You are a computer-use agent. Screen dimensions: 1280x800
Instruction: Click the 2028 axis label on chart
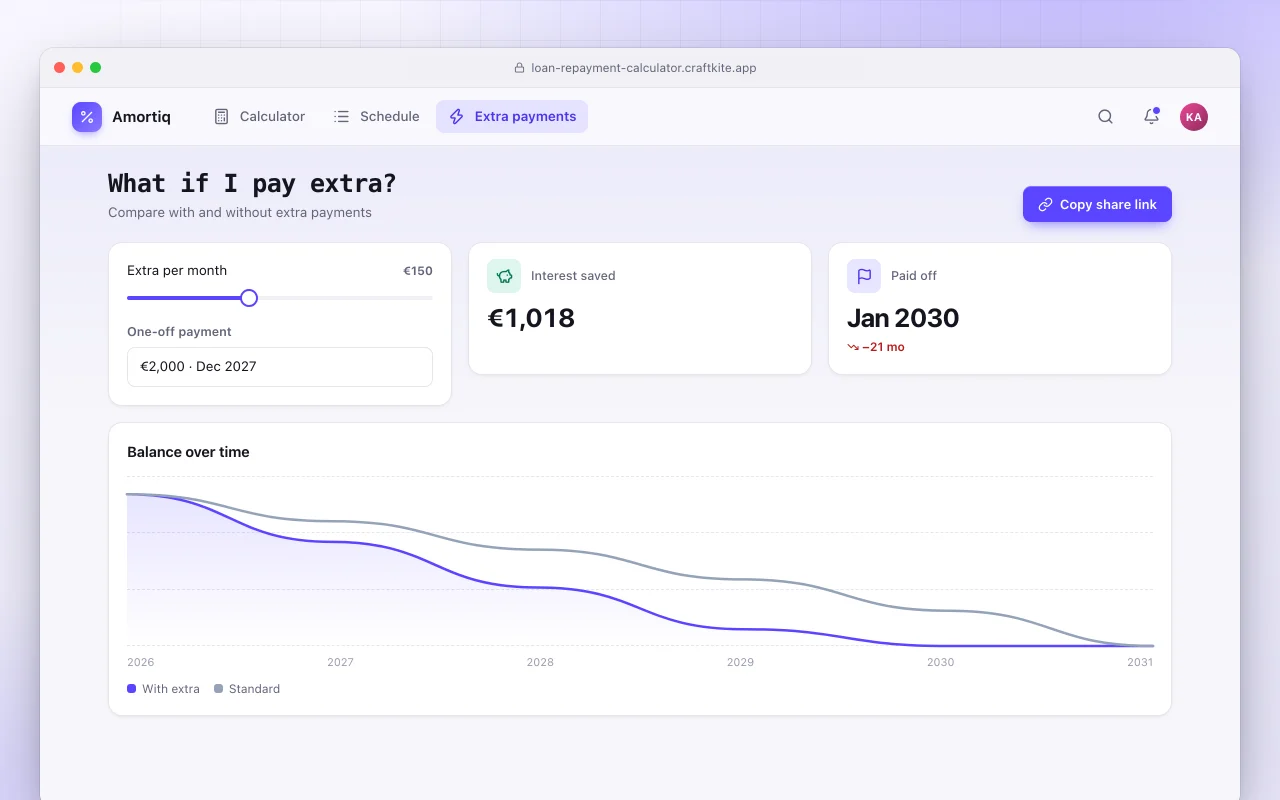[x=540, y=662]
